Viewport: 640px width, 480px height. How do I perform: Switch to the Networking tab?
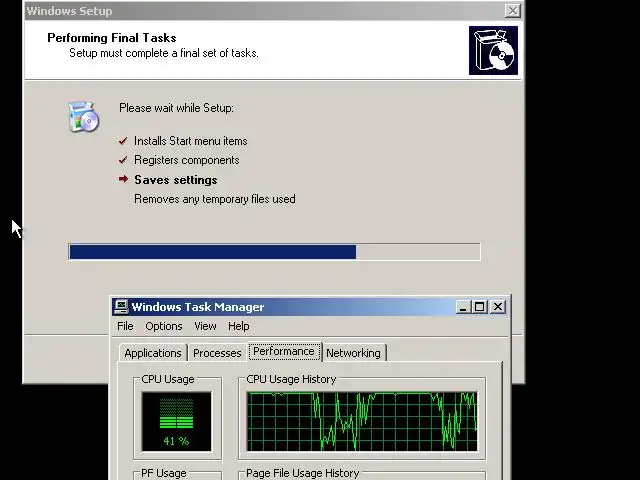353,353
